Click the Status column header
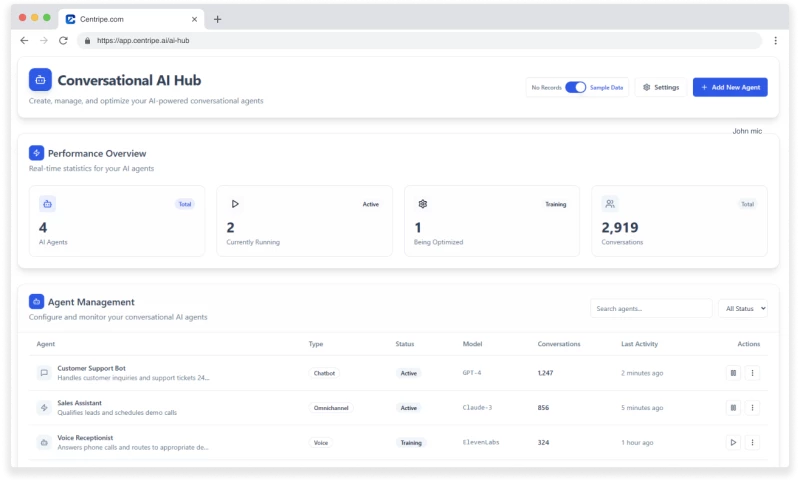 tap(405, 344)
